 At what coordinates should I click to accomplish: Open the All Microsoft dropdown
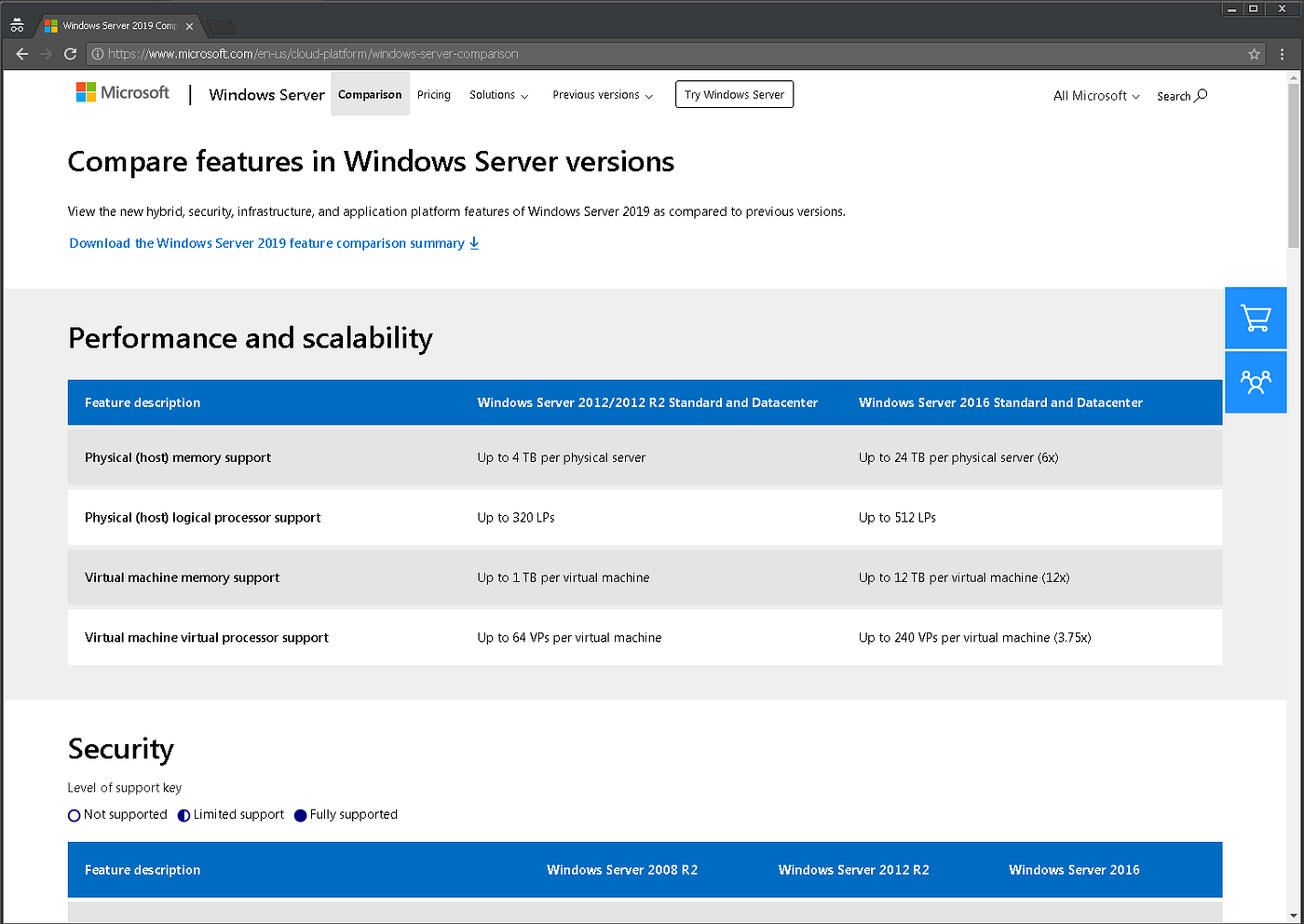(x=1095, y=95)
